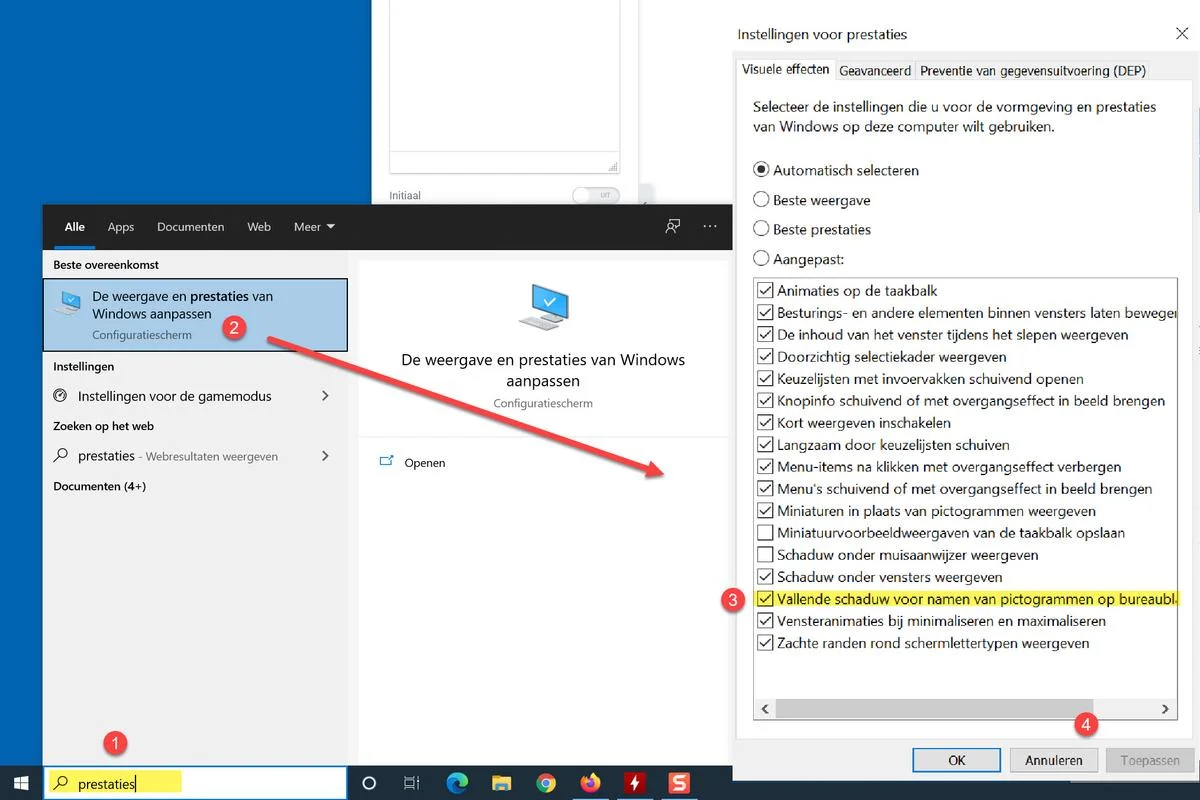Screen dimensions: 1200x800
Task: Click the red lightning bolt taskbar icon
Action: click(635, 783)
